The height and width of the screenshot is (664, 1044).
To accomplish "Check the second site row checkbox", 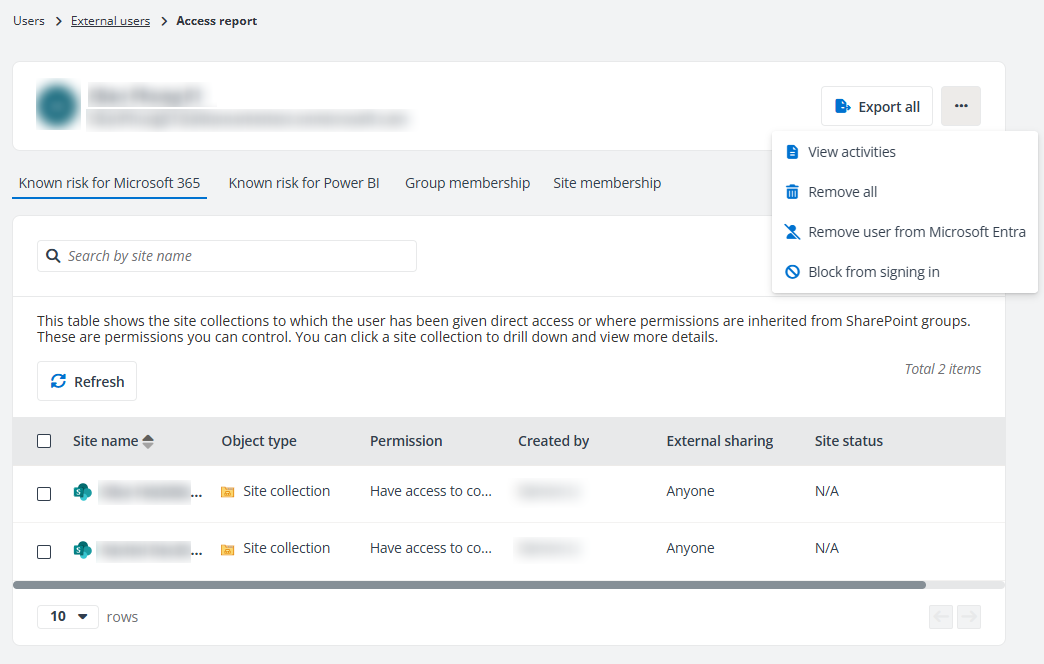I will tap(44, 549).
